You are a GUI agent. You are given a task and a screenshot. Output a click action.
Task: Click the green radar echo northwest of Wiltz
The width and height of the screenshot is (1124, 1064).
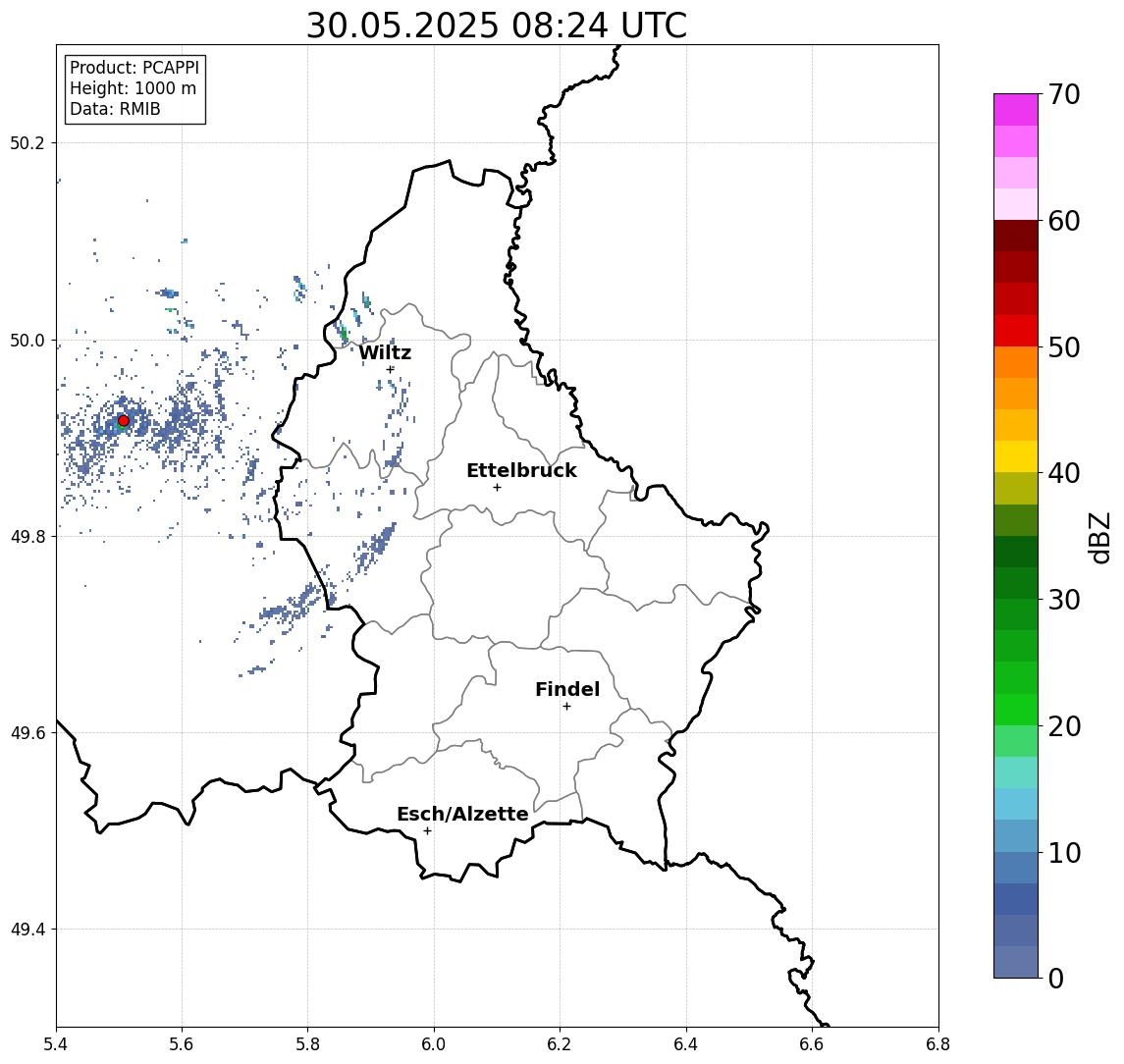345,332
